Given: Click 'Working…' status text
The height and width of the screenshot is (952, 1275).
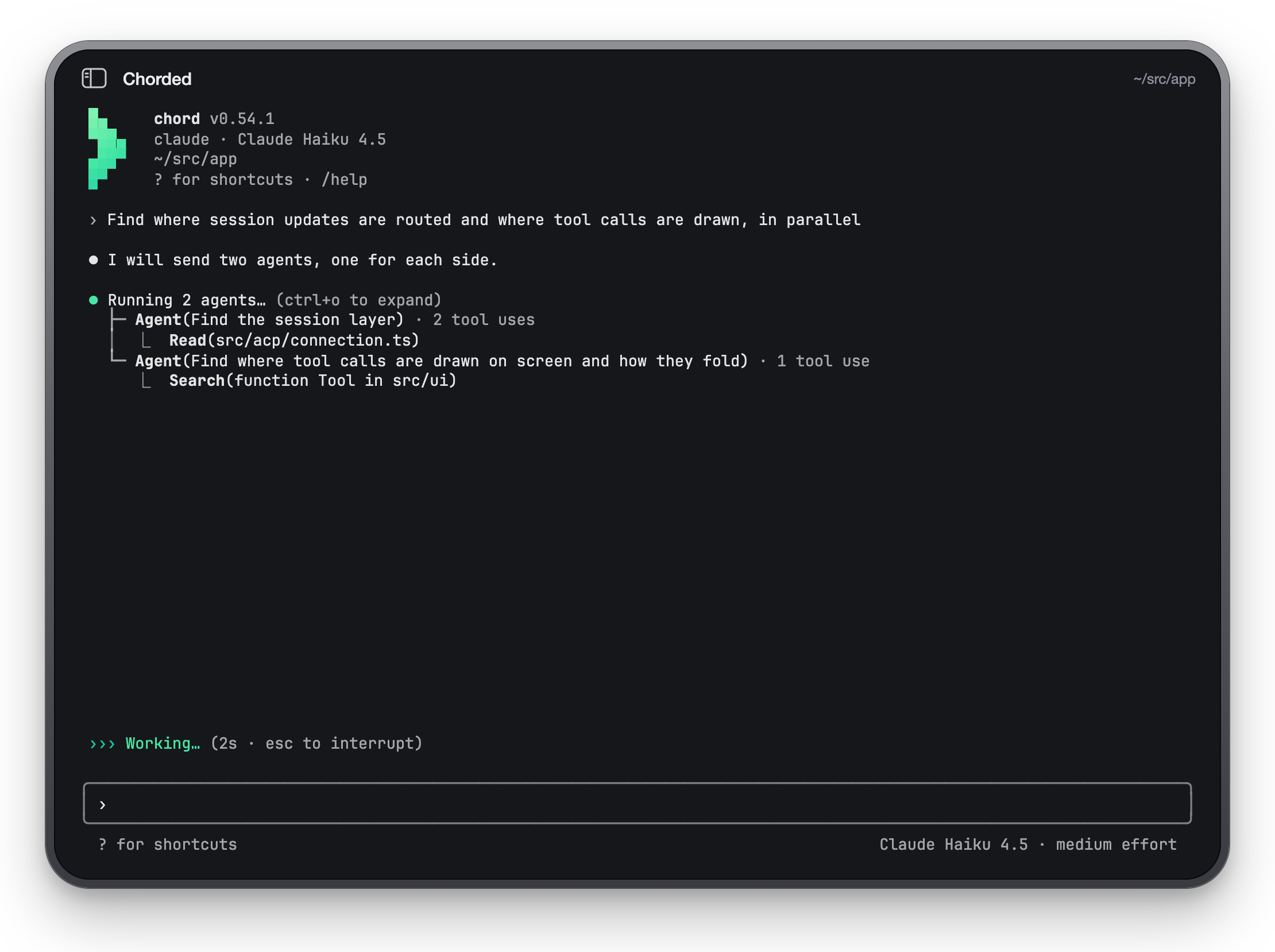Looking at the screenshot, I should click(163, 744).
